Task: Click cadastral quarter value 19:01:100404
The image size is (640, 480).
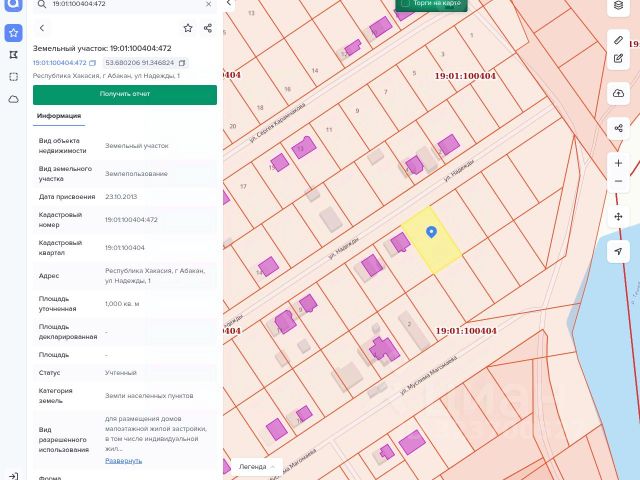Action: coord(124,248)
